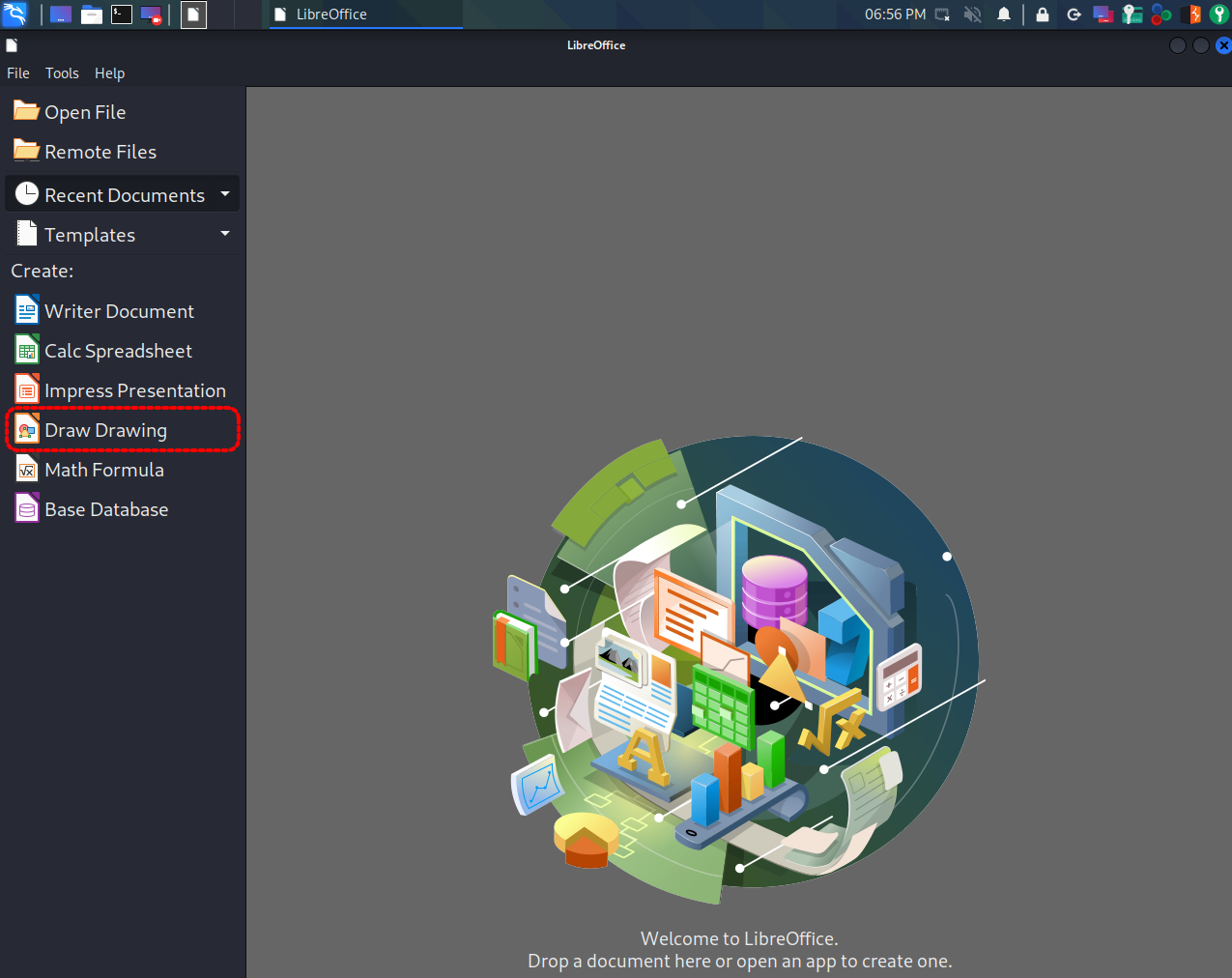Click the purple and red displays tray icon
The height and width of the screenshot is (978, 1232).
pos(1103,14)
